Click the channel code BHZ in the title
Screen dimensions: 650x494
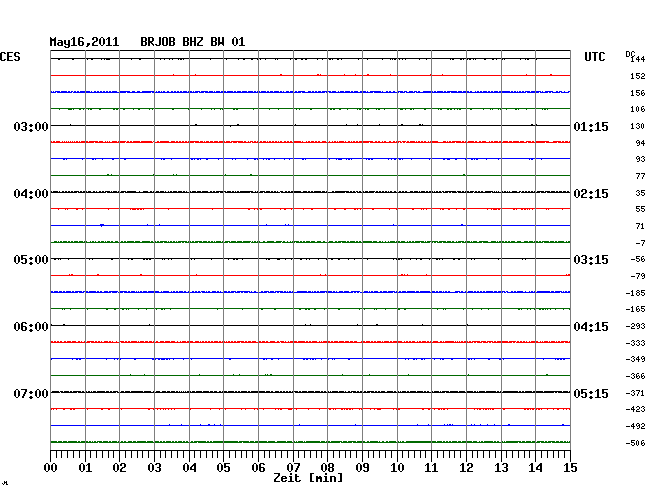tap(193, 42)
